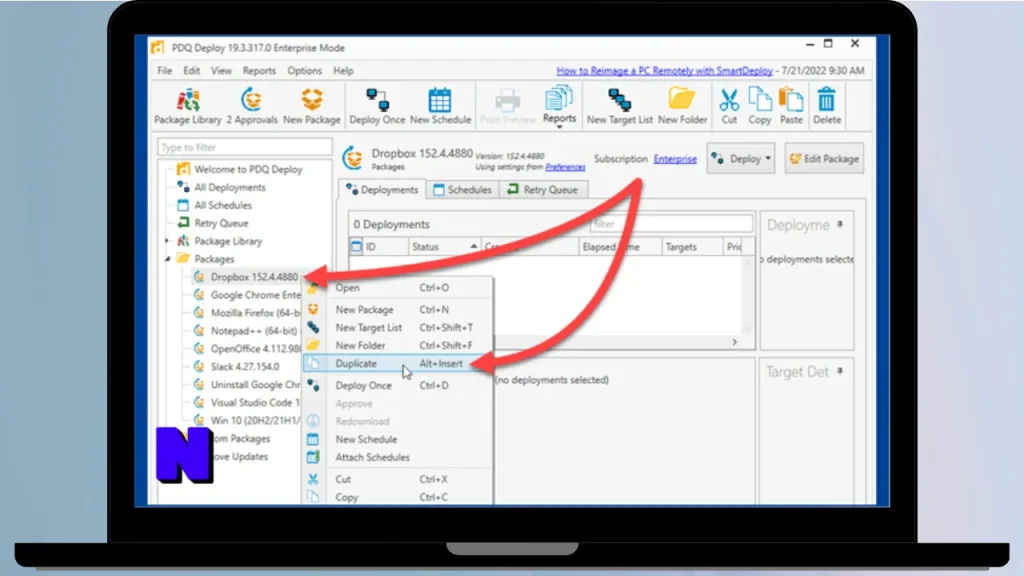
Task: Click icon beside Duplicate in context menu
Action: click(313, 363)
